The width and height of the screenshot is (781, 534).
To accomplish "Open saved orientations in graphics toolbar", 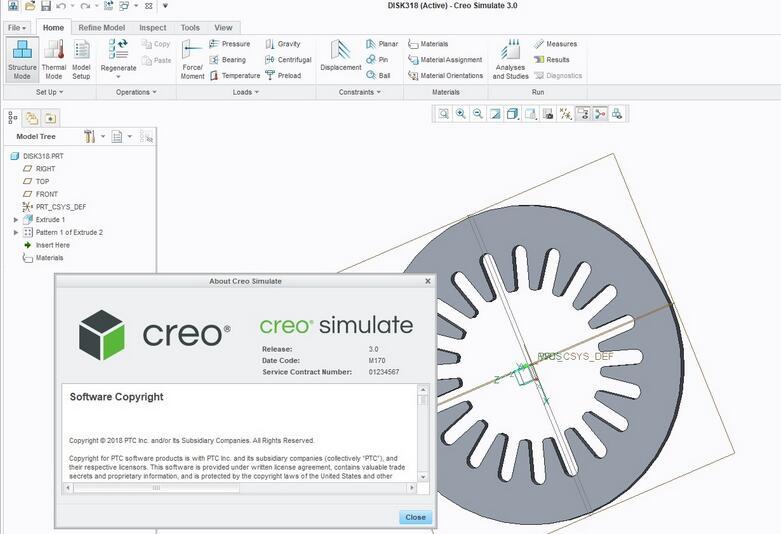I will point(531,114).
